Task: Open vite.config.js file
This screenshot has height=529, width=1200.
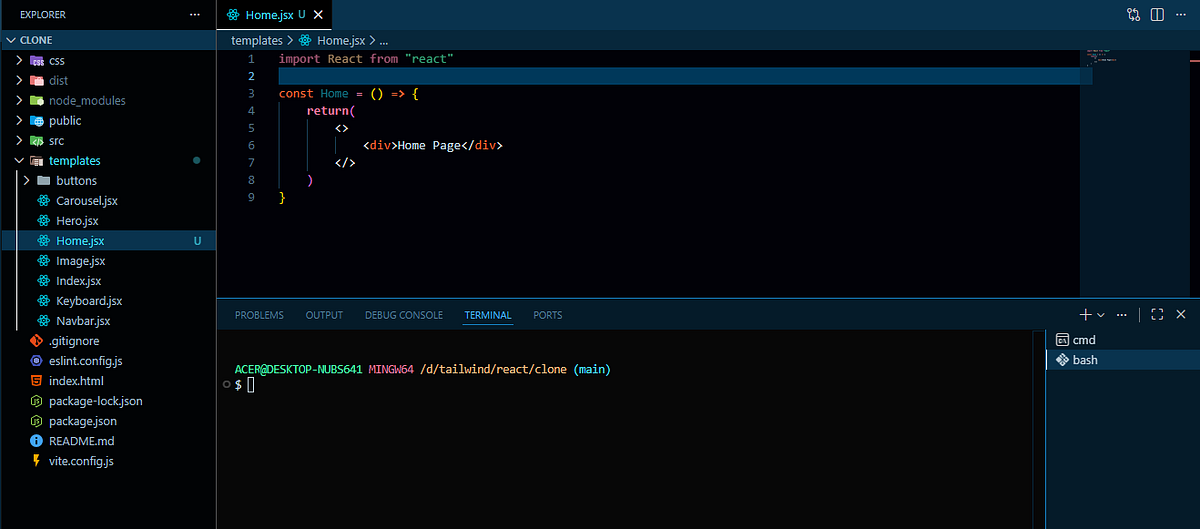Action: point(109,460)
